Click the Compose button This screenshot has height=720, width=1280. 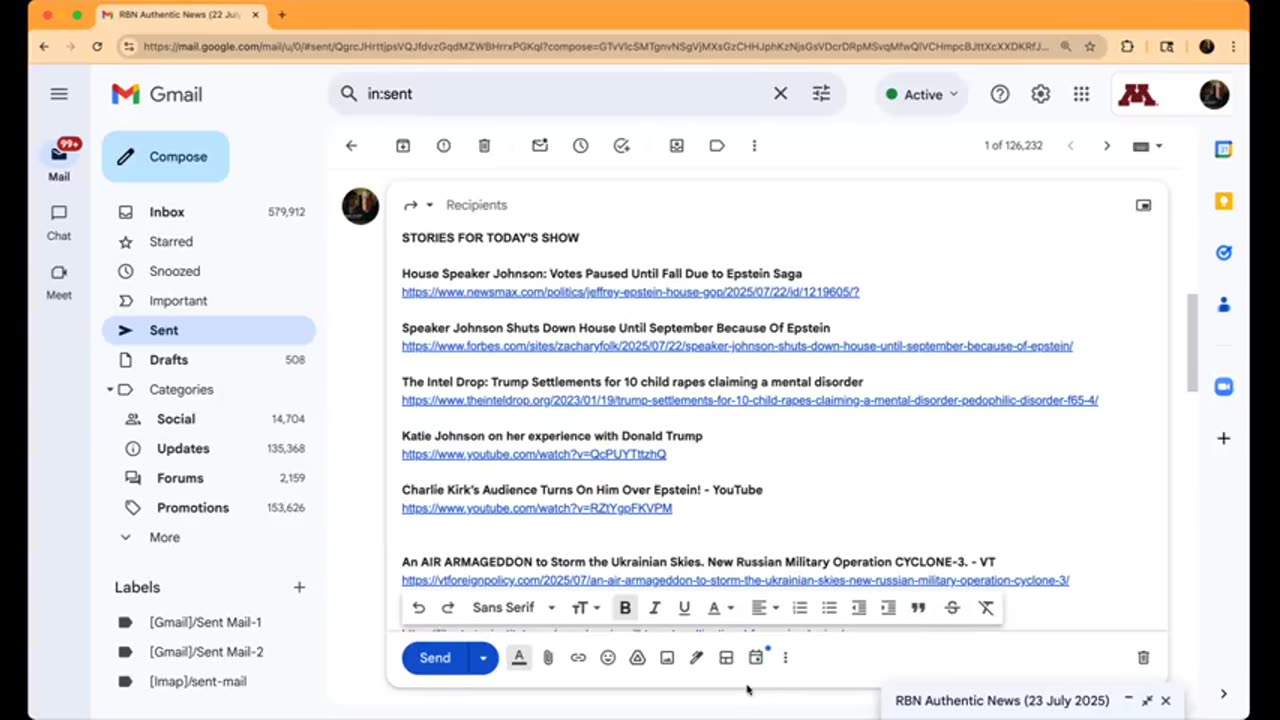coord(165,157)
